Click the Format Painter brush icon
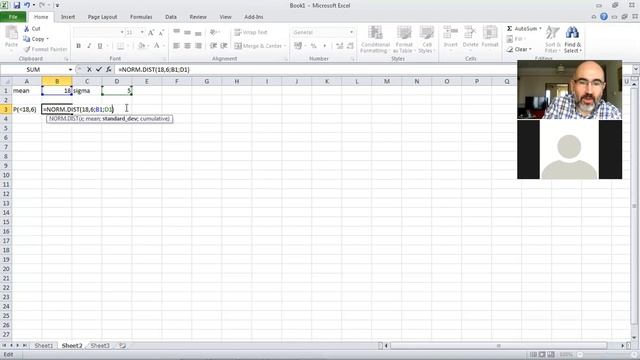Screen dimensions: 640x360 [x=27, y=49]
